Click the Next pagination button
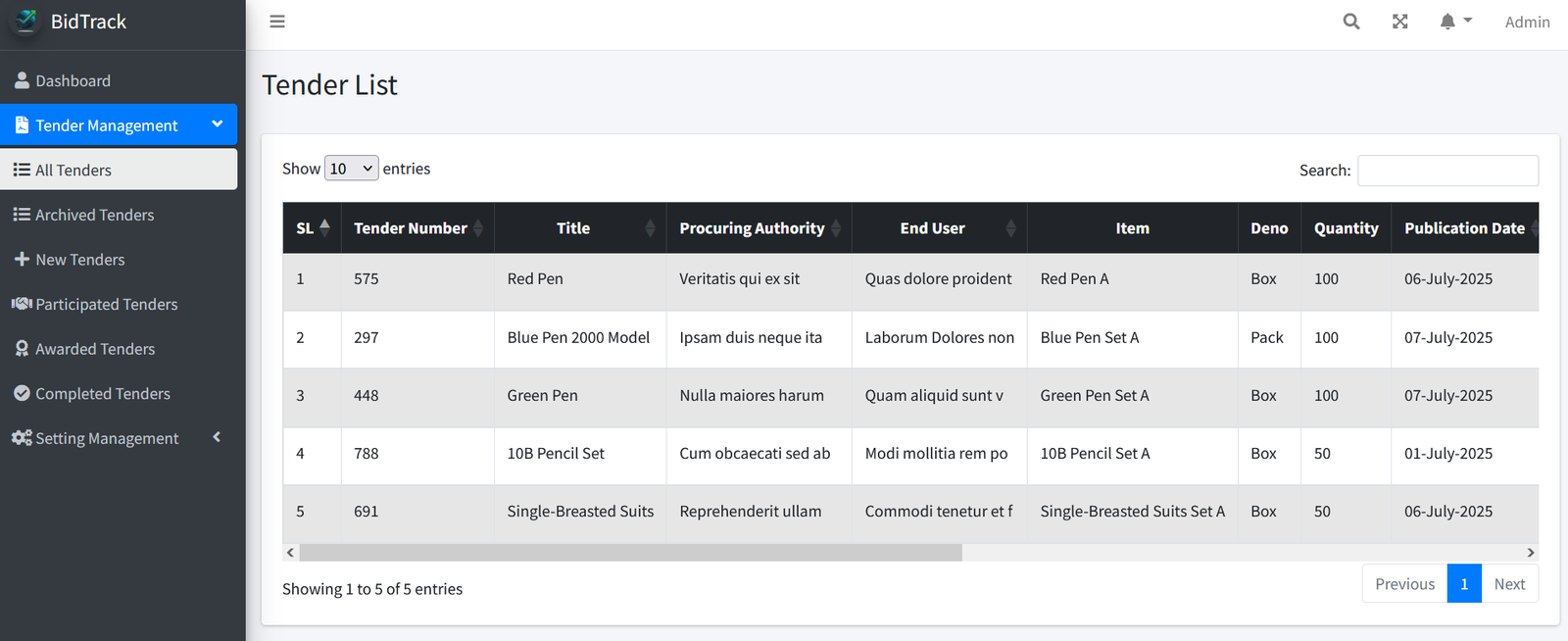 point(1508,584)
